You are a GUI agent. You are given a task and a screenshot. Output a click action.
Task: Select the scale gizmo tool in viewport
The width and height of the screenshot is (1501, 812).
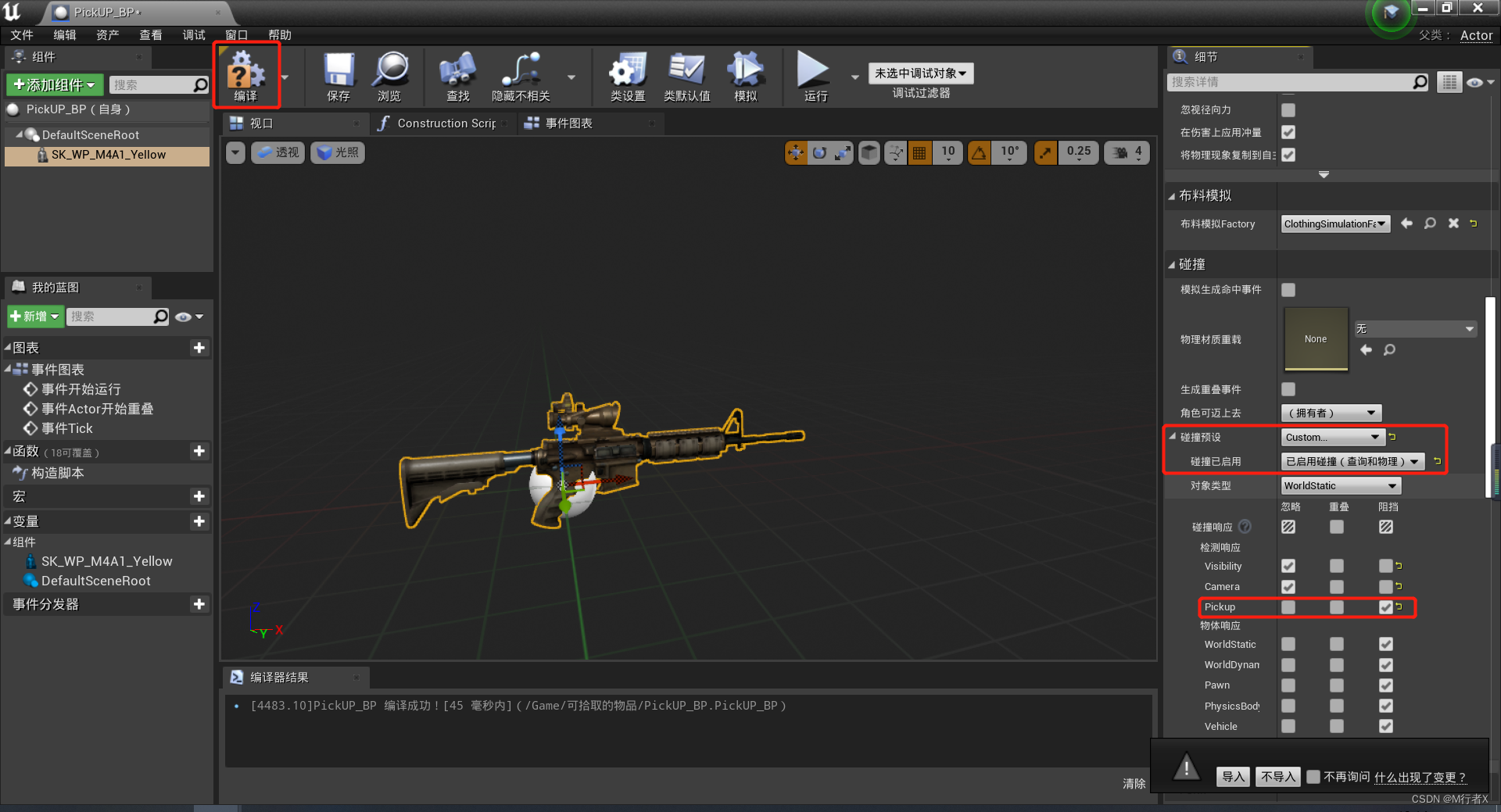(842, 152)
